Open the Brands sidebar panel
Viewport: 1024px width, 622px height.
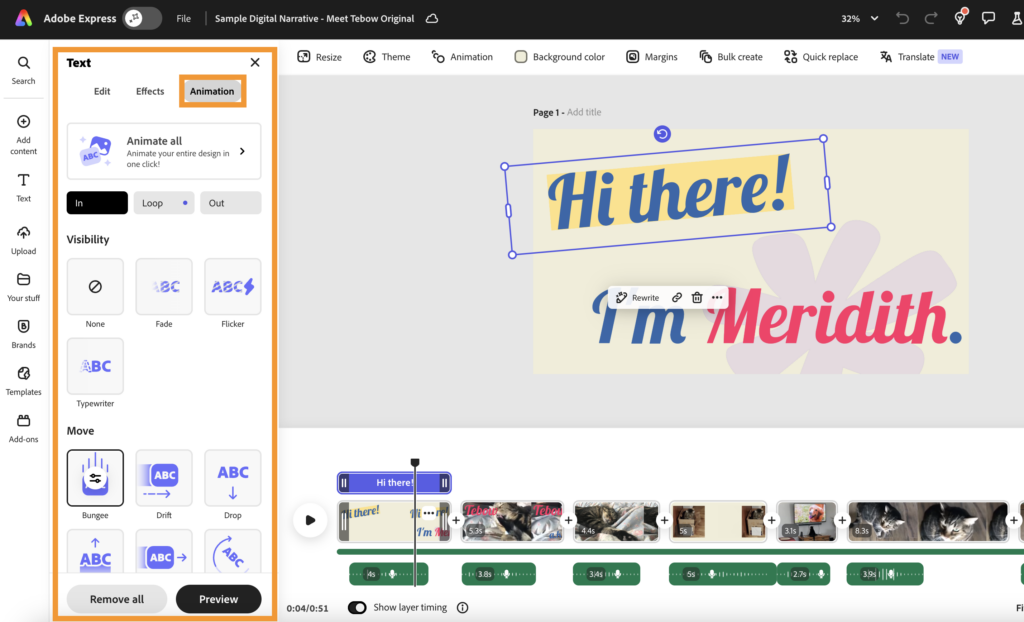tap(24, 333)
